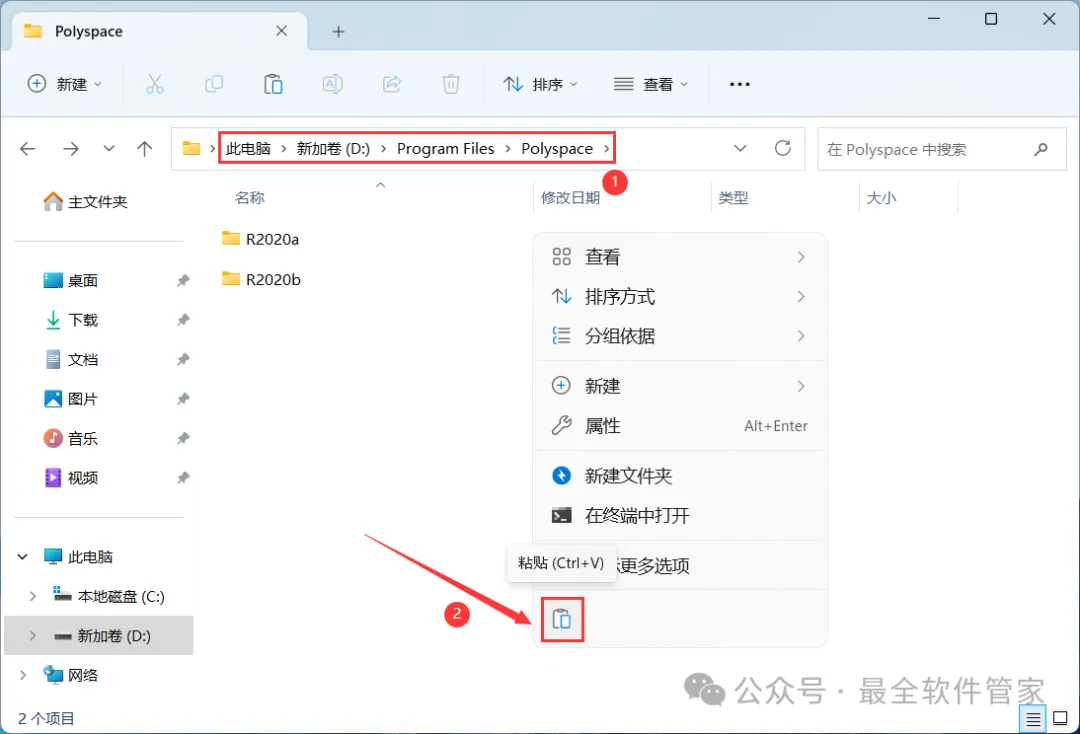
Task: Sort by 修改日期 column header
Action: [x=570, y=198]
